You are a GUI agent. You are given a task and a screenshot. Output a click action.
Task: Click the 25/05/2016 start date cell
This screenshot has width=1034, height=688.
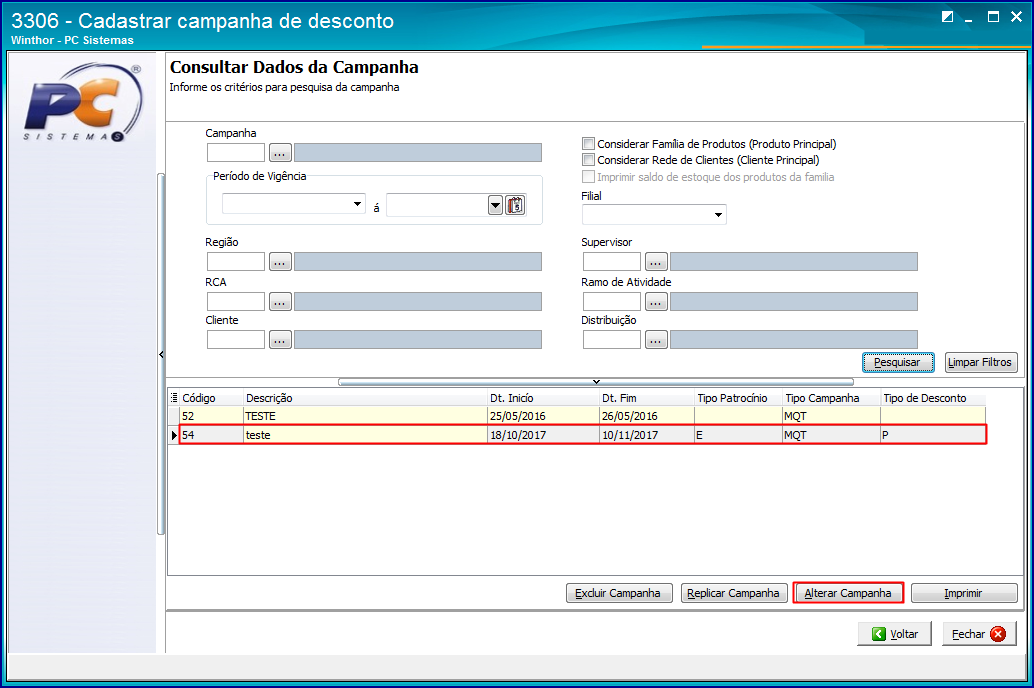coord(543,416)
